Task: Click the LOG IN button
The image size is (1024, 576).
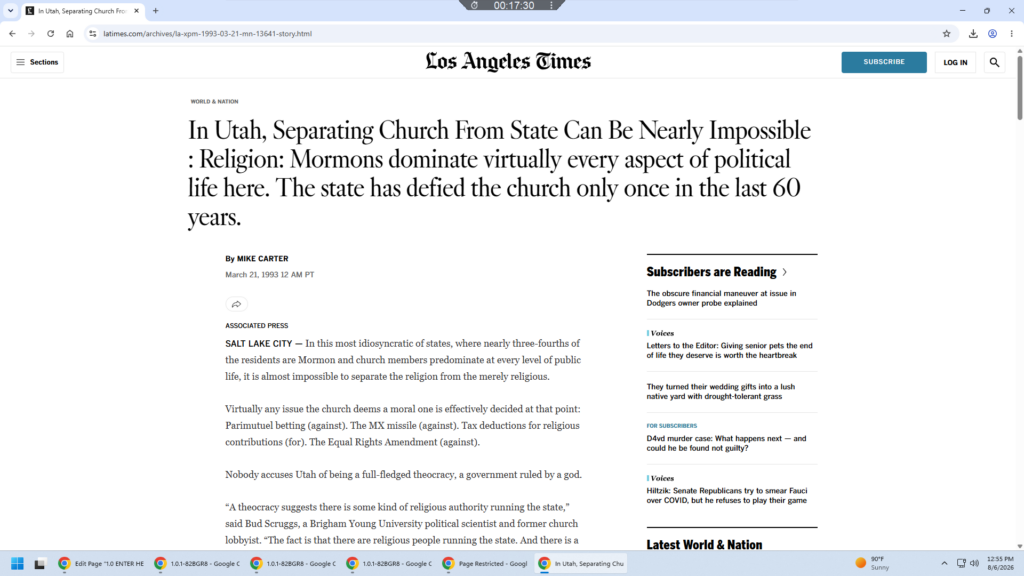Action: click(955, 62)
